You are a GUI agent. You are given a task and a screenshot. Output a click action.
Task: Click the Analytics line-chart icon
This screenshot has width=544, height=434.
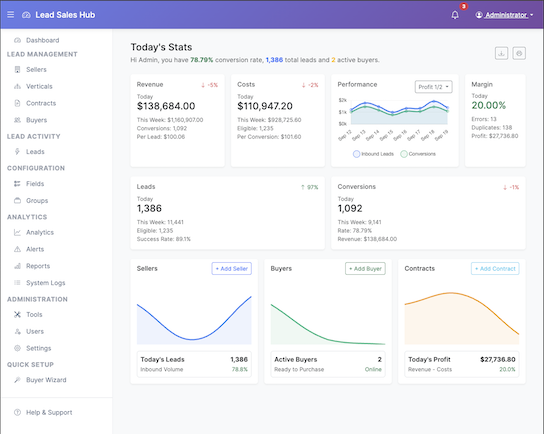[17, 232]
